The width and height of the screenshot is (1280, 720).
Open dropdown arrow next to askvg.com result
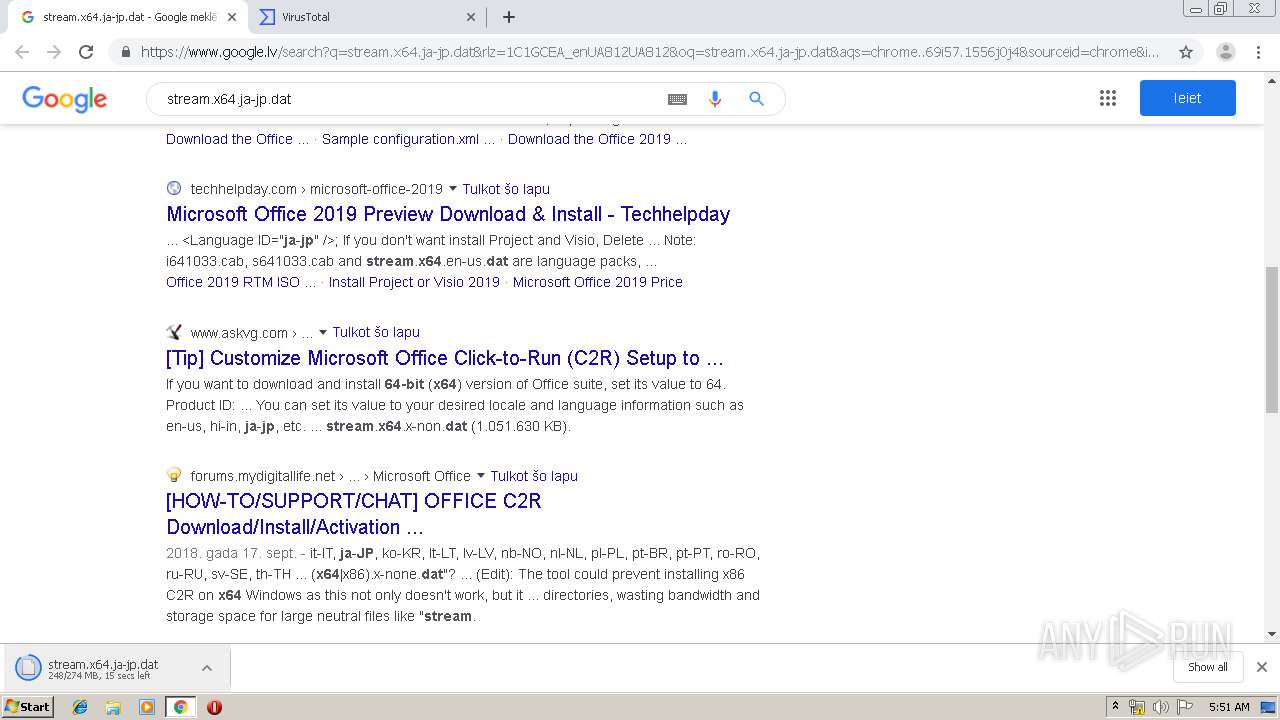click(323, 332)
